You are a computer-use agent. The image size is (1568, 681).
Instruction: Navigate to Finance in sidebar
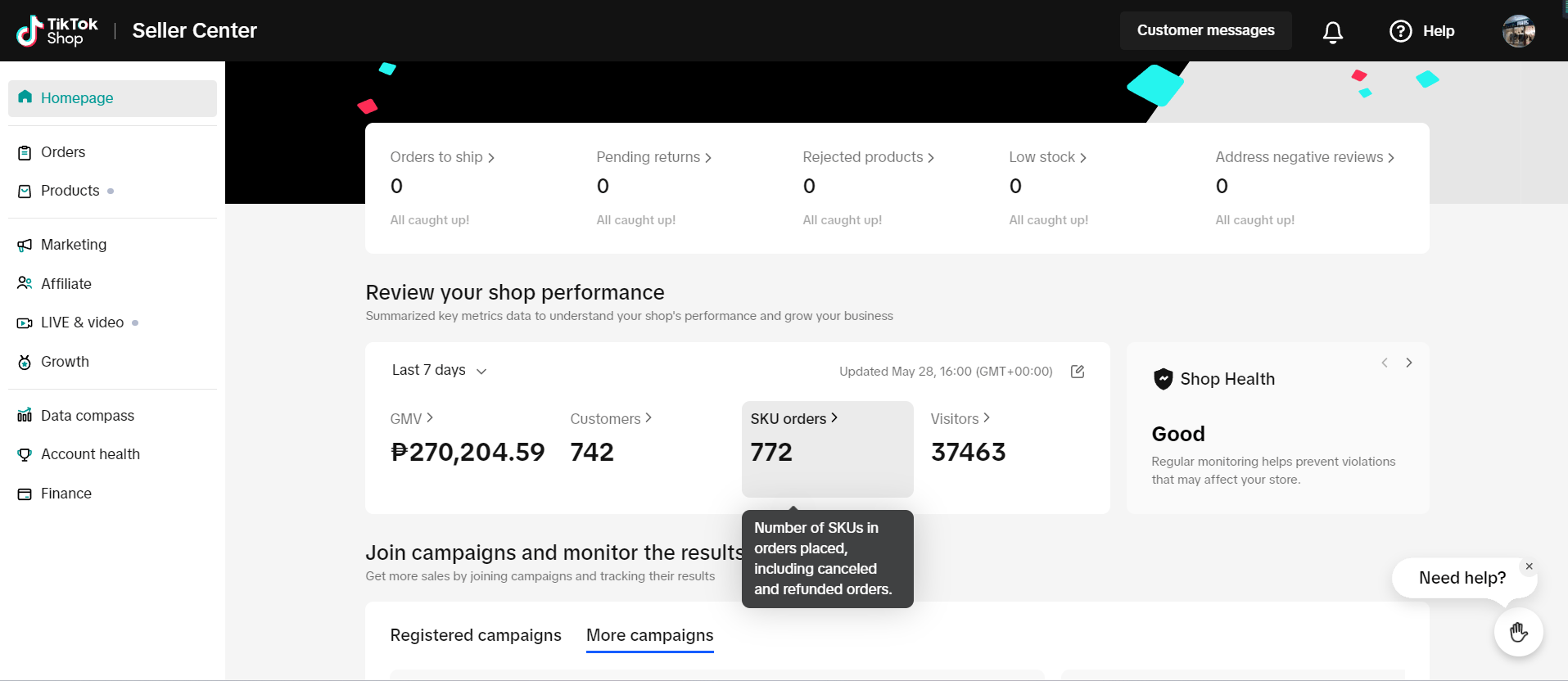tap(66, 494)
